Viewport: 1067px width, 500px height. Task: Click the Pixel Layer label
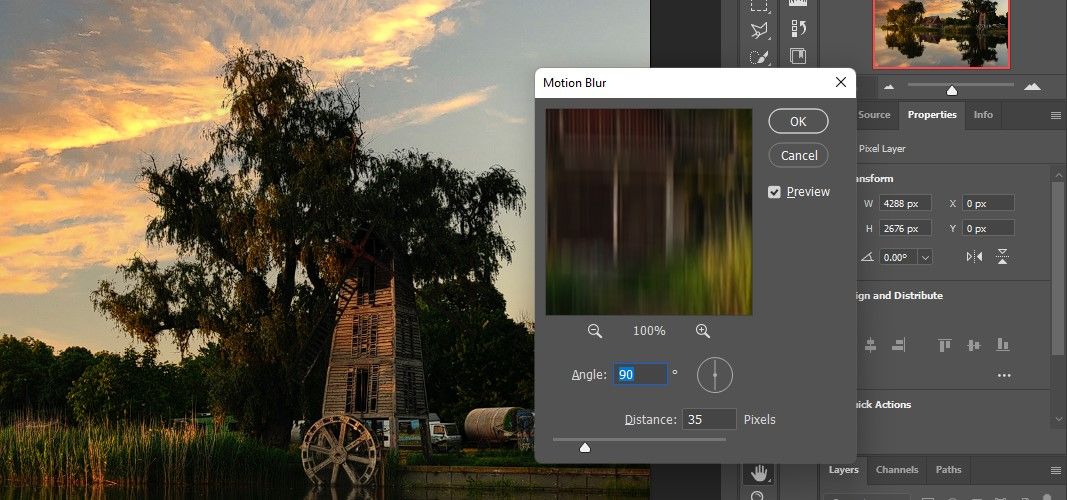pos(882,148)
